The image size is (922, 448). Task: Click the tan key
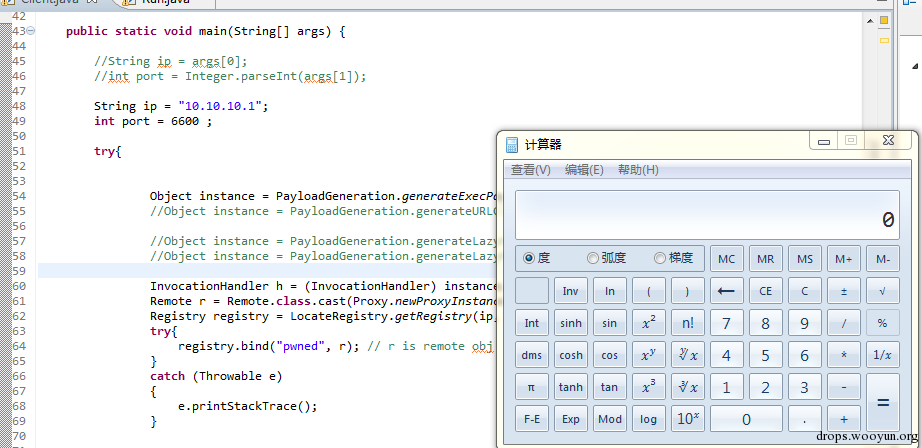click(x=610, y=387)
